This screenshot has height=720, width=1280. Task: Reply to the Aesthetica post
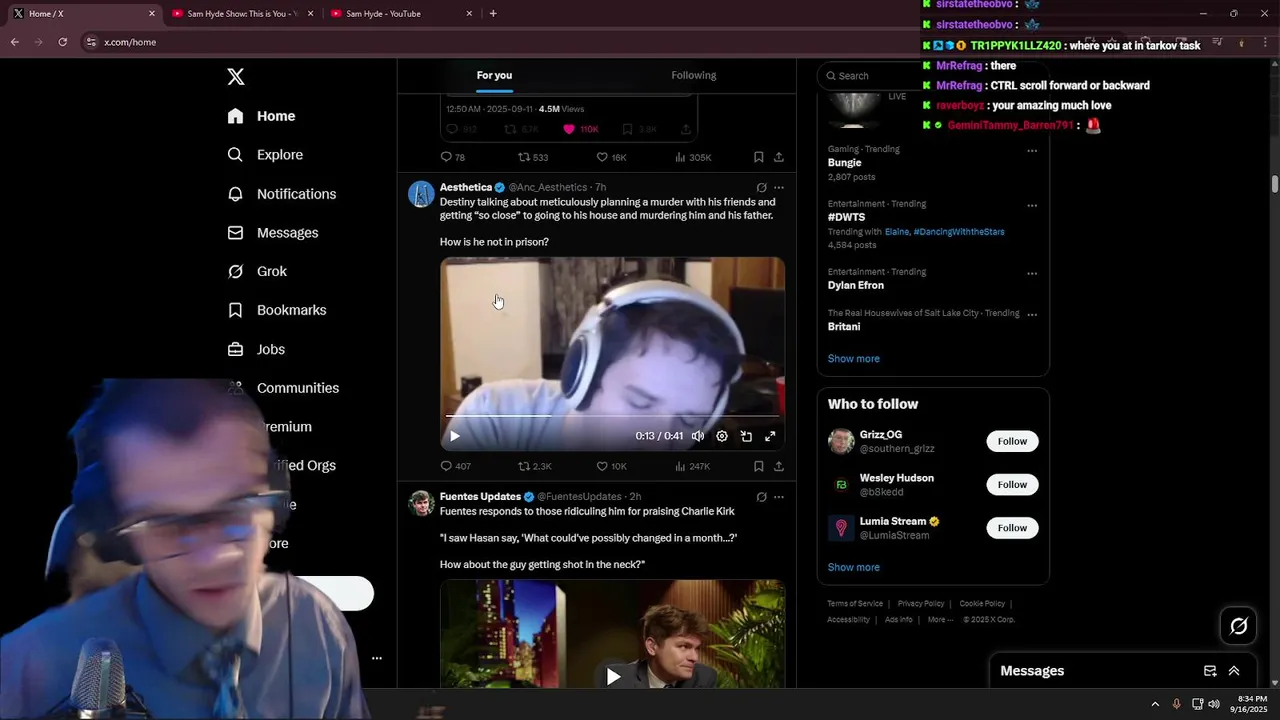pyautogui.click(x=455, y=466)
